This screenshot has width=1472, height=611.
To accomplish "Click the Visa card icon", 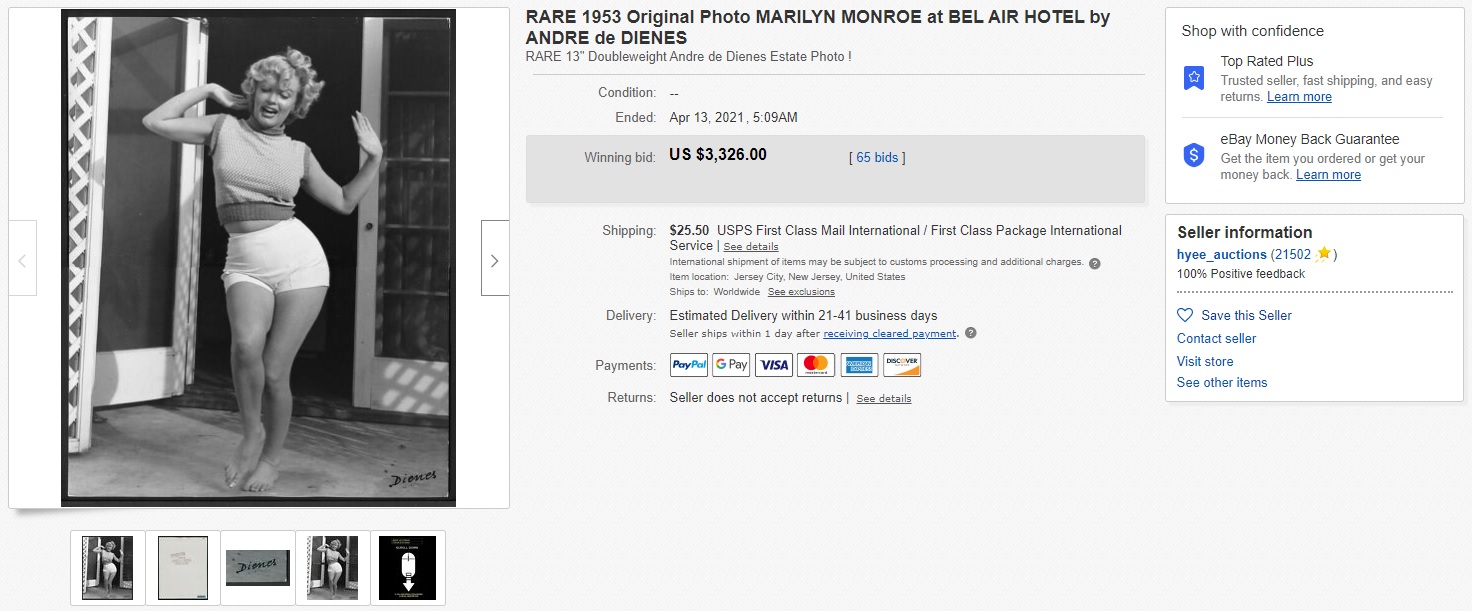I will pyautogui.click(x=774, y=365).
